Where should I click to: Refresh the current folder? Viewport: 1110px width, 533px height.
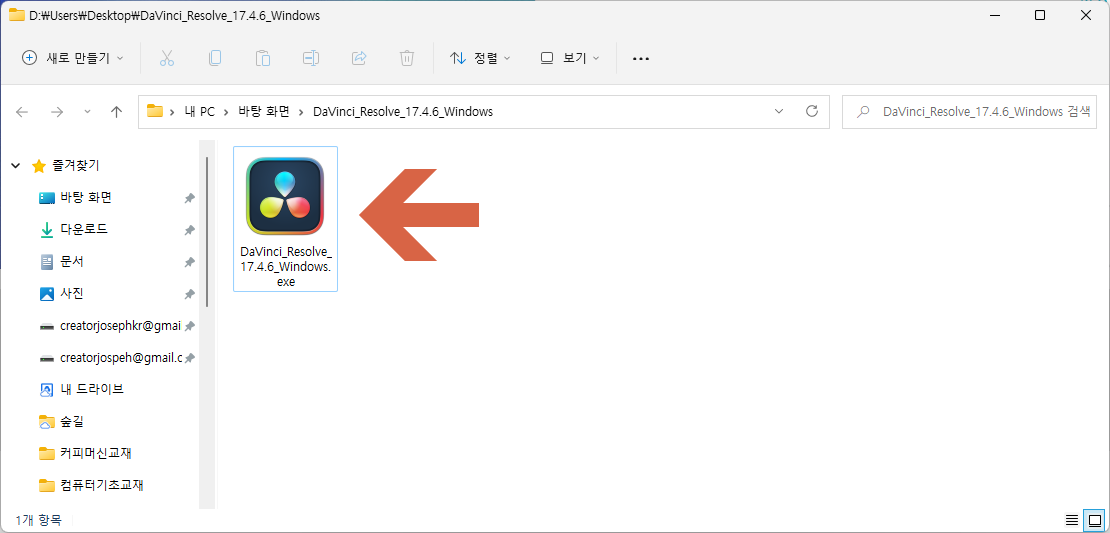[812, 111]
